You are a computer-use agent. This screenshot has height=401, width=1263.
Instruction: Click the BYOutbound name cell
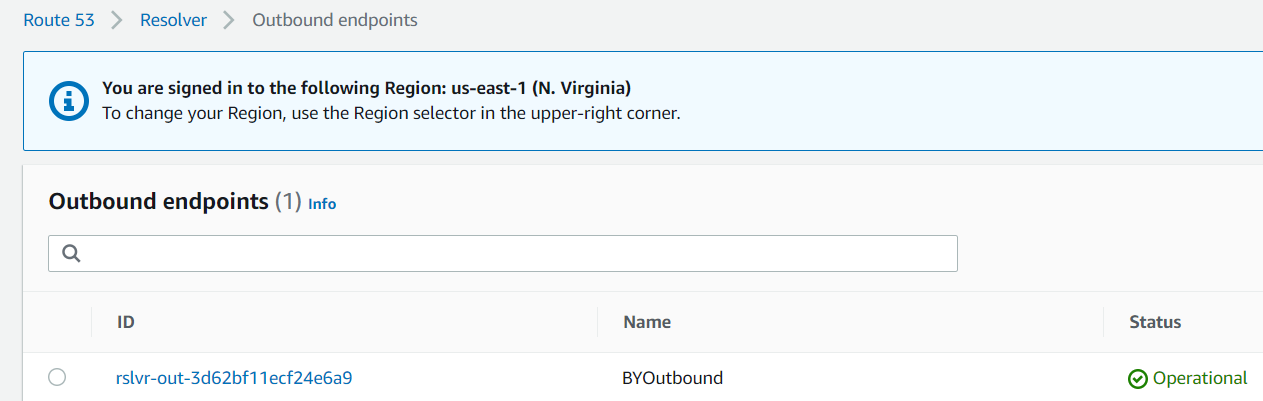[673, 378]
